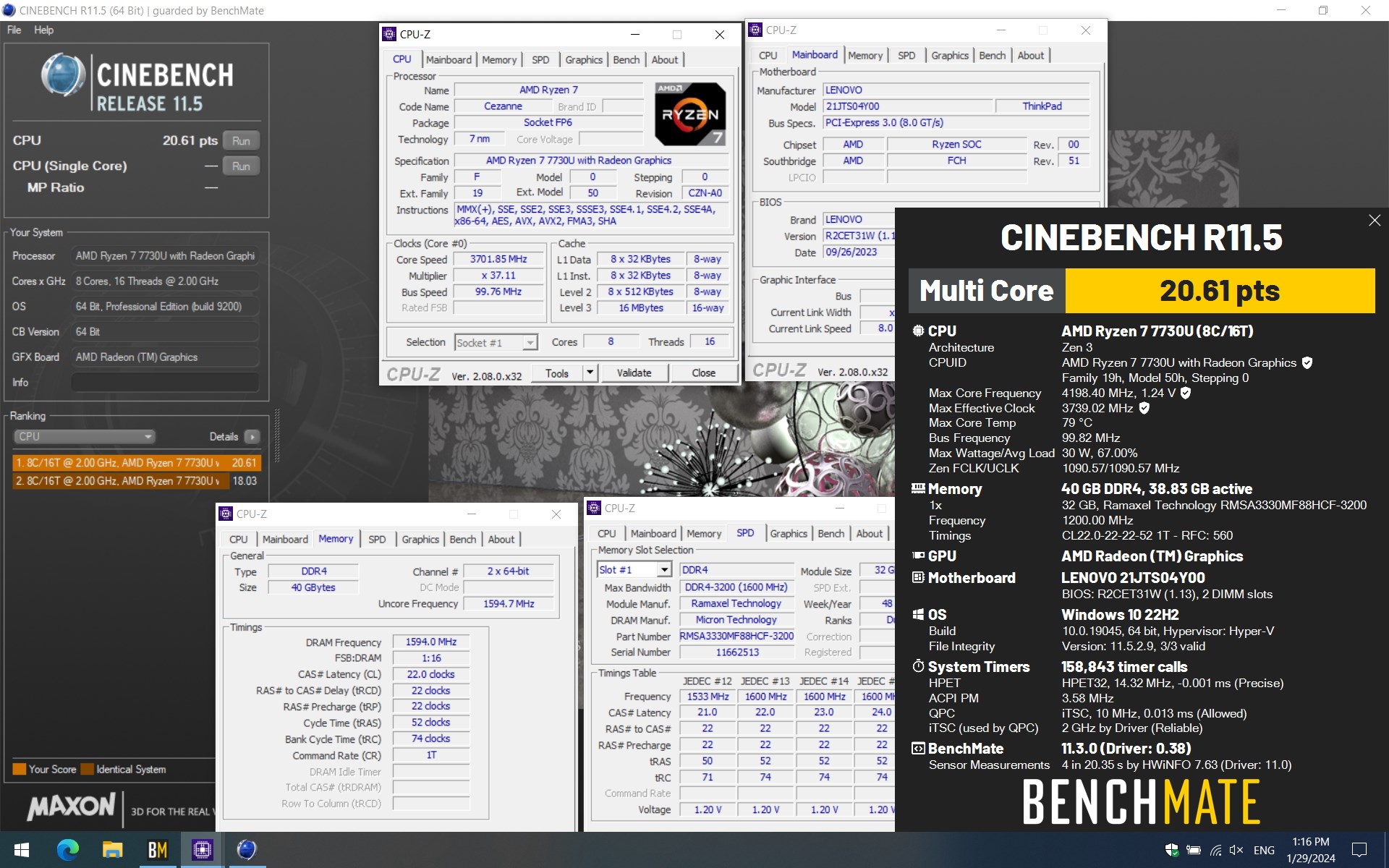Click the Close button in CPU-Z
The height and width of the screenshot is (868, 1389).
pos(703,373)
